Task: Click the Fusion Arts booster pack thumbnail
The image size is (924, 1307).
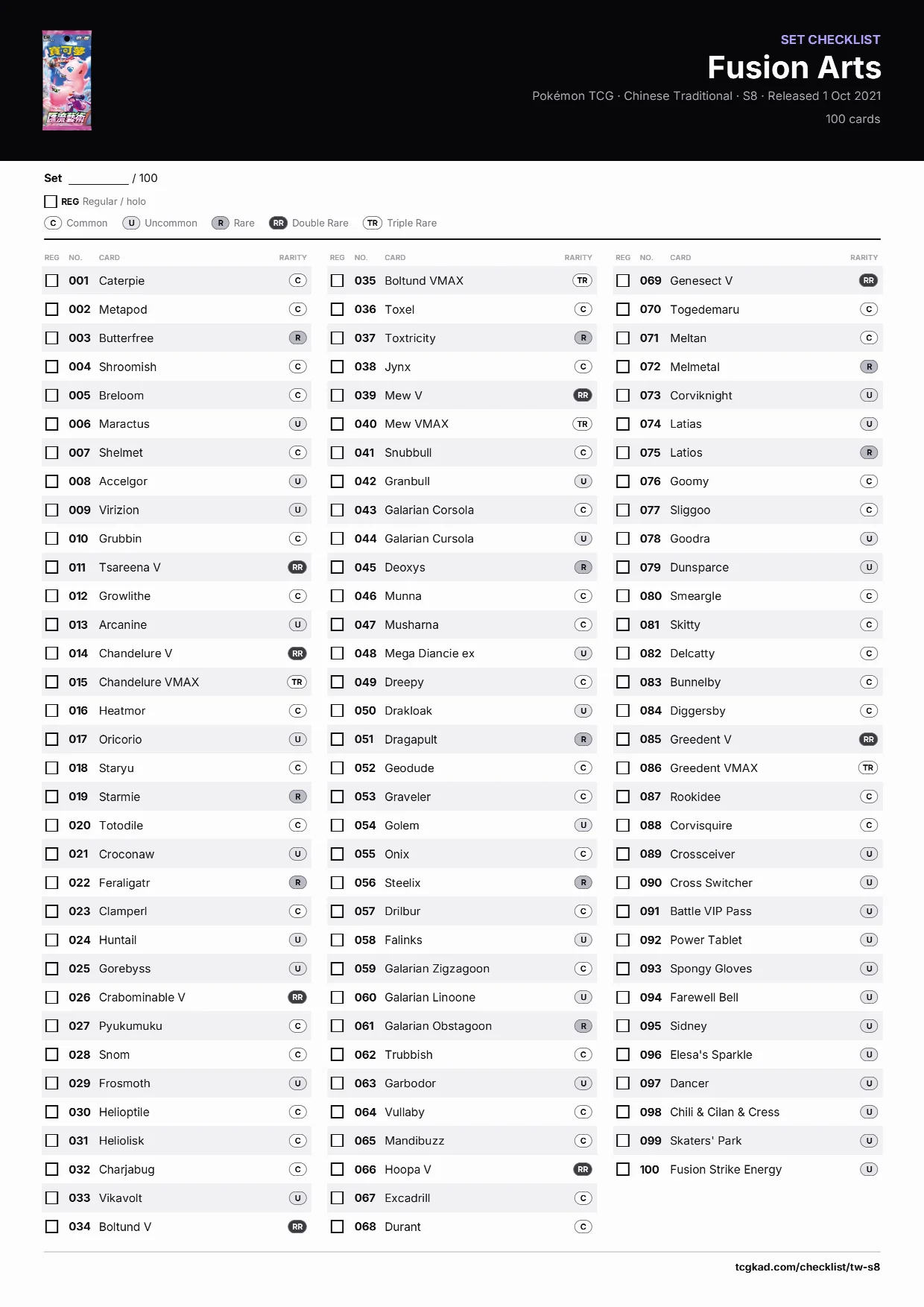Action: (x=67, y=80)
